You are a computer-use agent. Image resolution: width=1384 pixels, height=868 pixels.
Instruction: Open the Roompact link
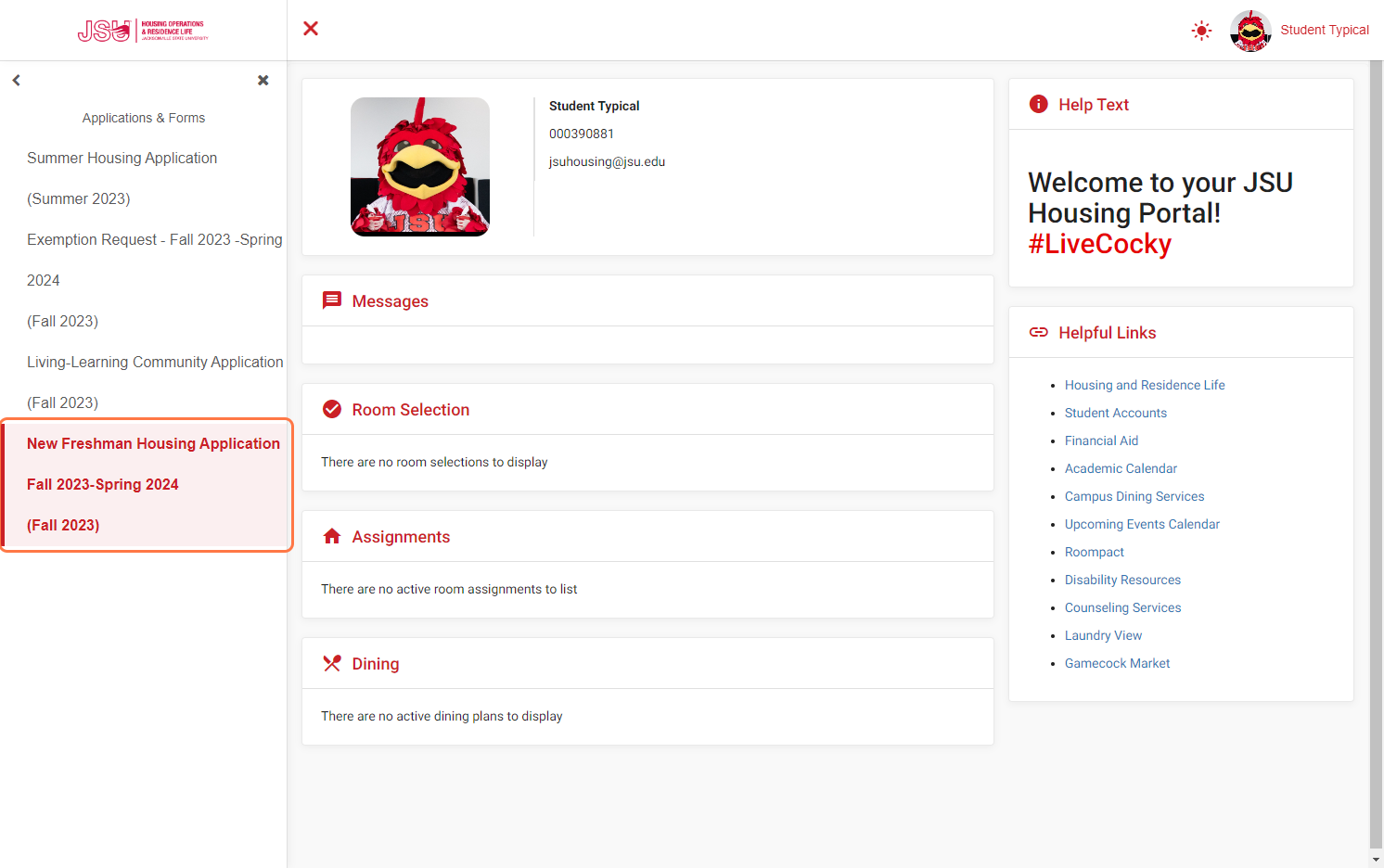[x=1095, y=552]
